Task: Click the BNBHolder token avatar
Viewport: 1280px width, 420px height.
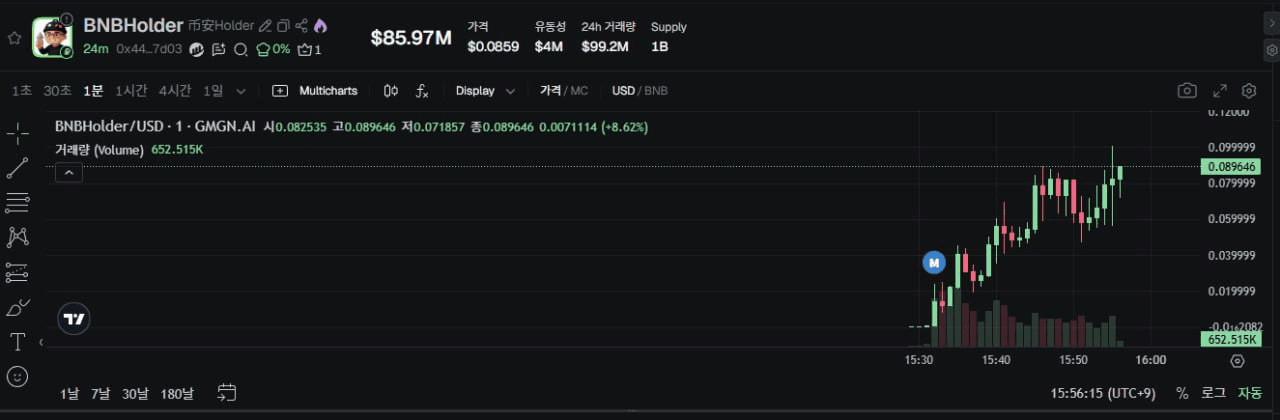Action: [x=52, y=37]
